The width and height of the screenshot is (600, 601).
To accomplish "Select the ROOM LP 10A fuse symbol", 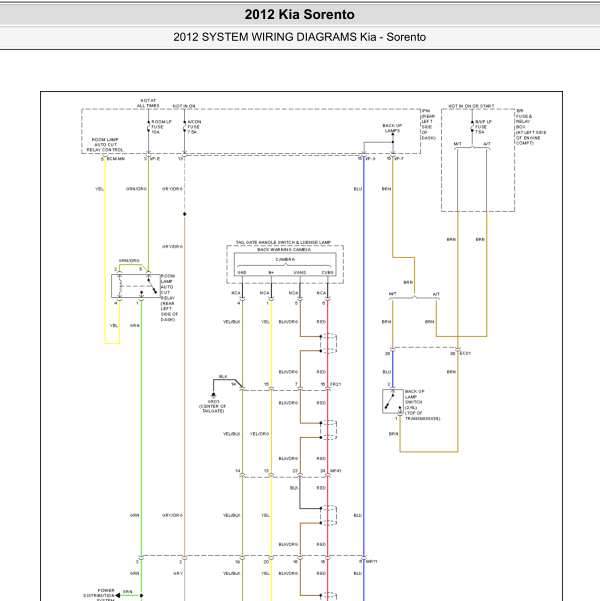I will [148, 126].
